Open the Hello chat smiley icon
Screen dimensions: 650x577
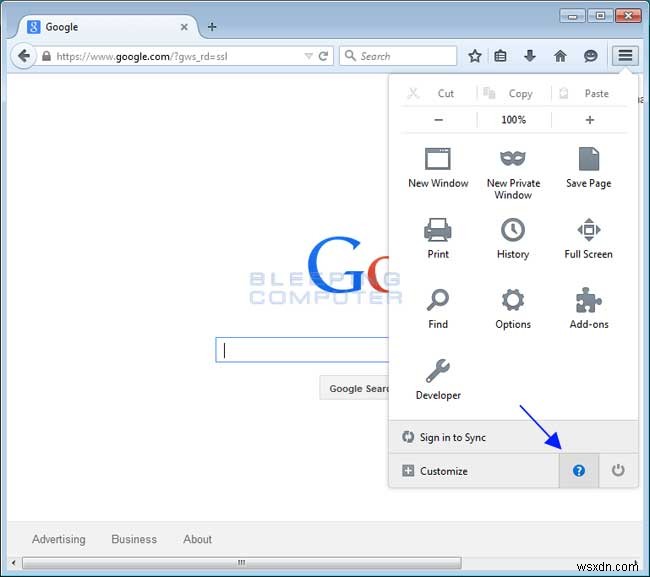[x=590, y=56]
